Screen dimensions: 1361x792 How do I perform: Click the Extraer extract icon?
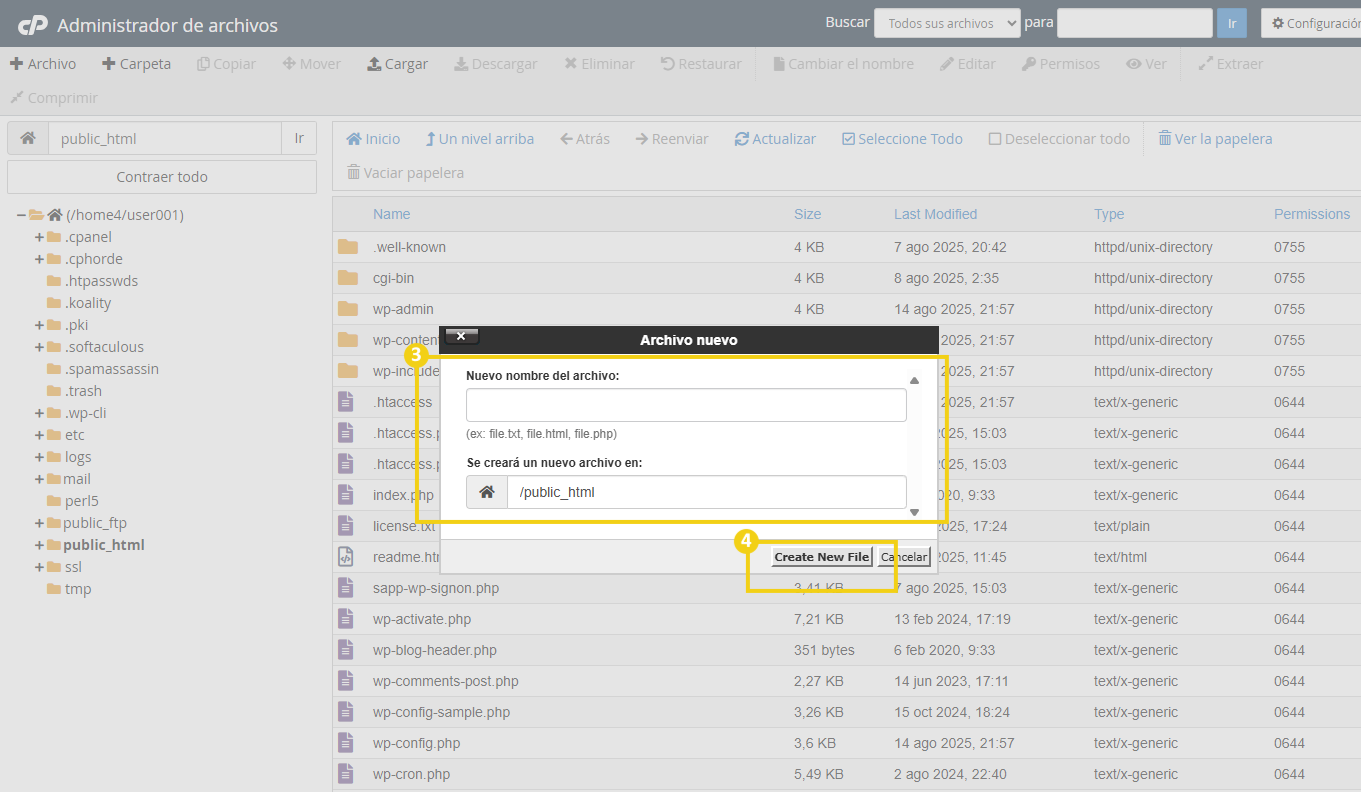[1231, 63]
